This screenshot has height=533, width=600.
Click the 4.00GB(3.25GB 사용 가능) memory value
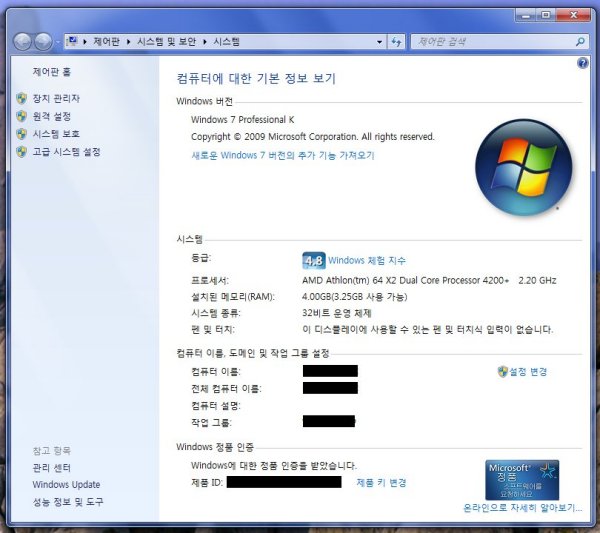[355, 297]
